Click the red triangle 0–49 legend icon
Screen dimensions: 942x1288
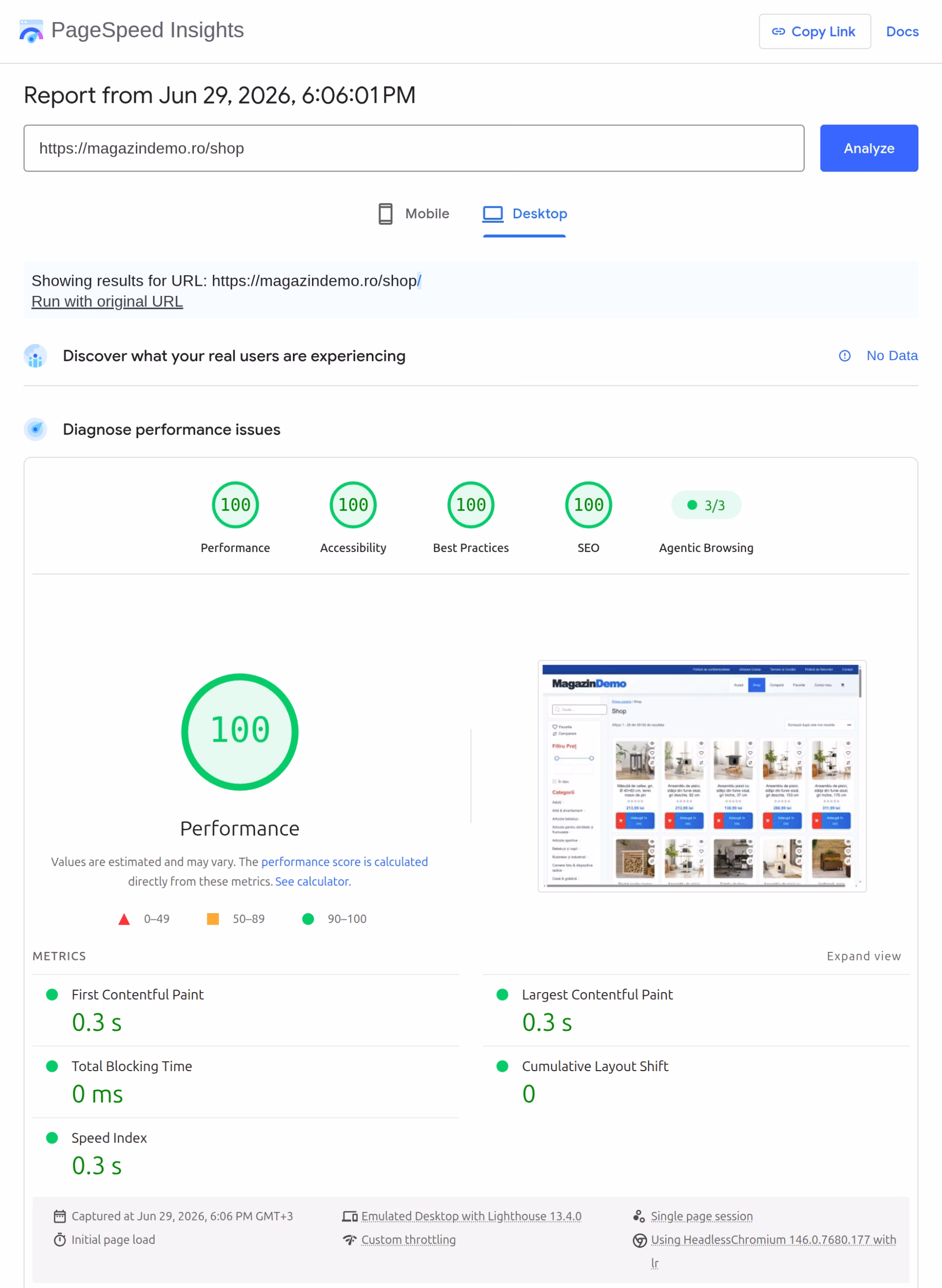124,919
